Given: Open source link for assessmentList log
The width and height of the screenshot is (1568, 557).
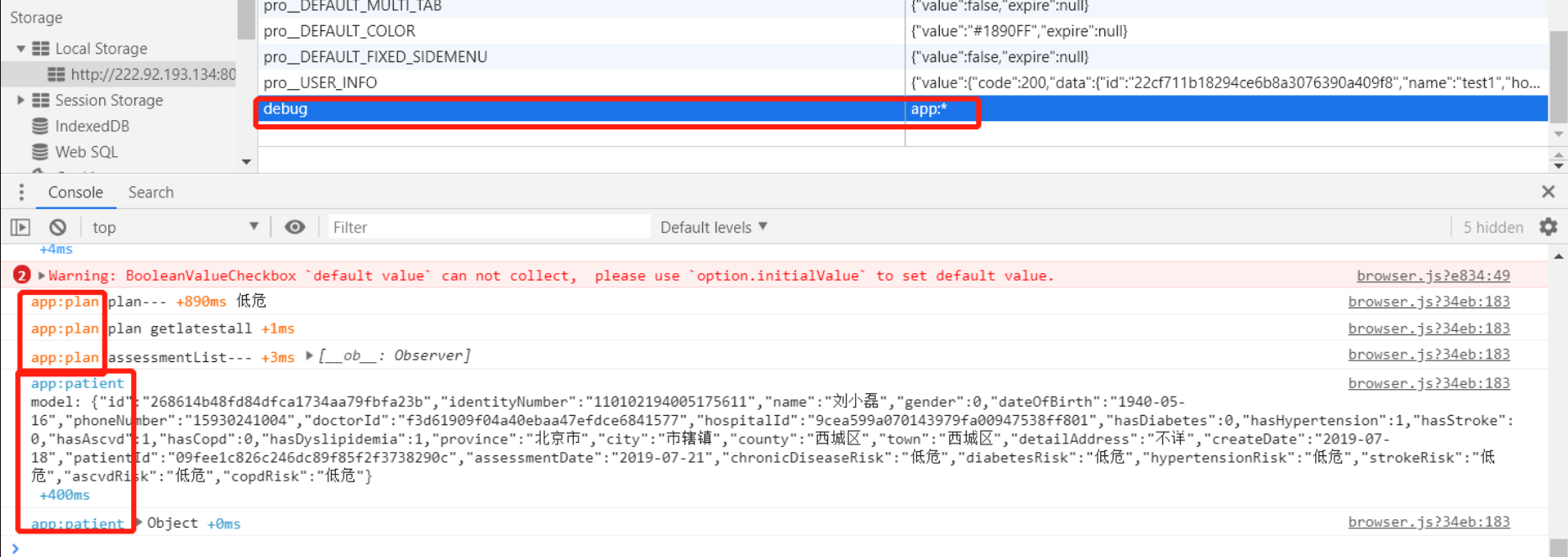Looking at the screenshot, I should 1429,355.
